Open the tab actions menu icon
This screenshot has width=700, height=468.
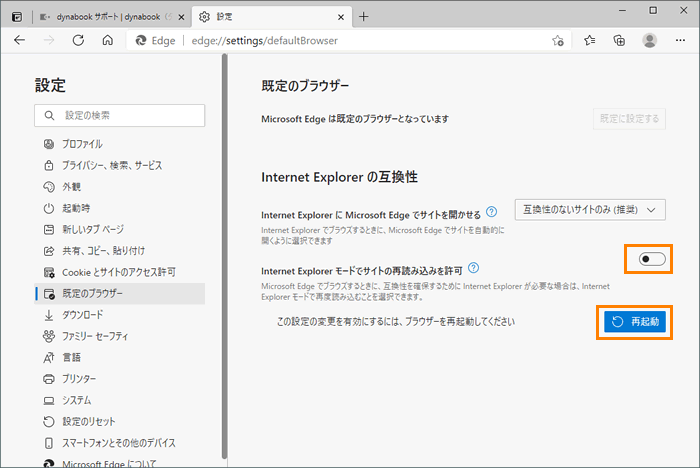(x=17, y=17)
